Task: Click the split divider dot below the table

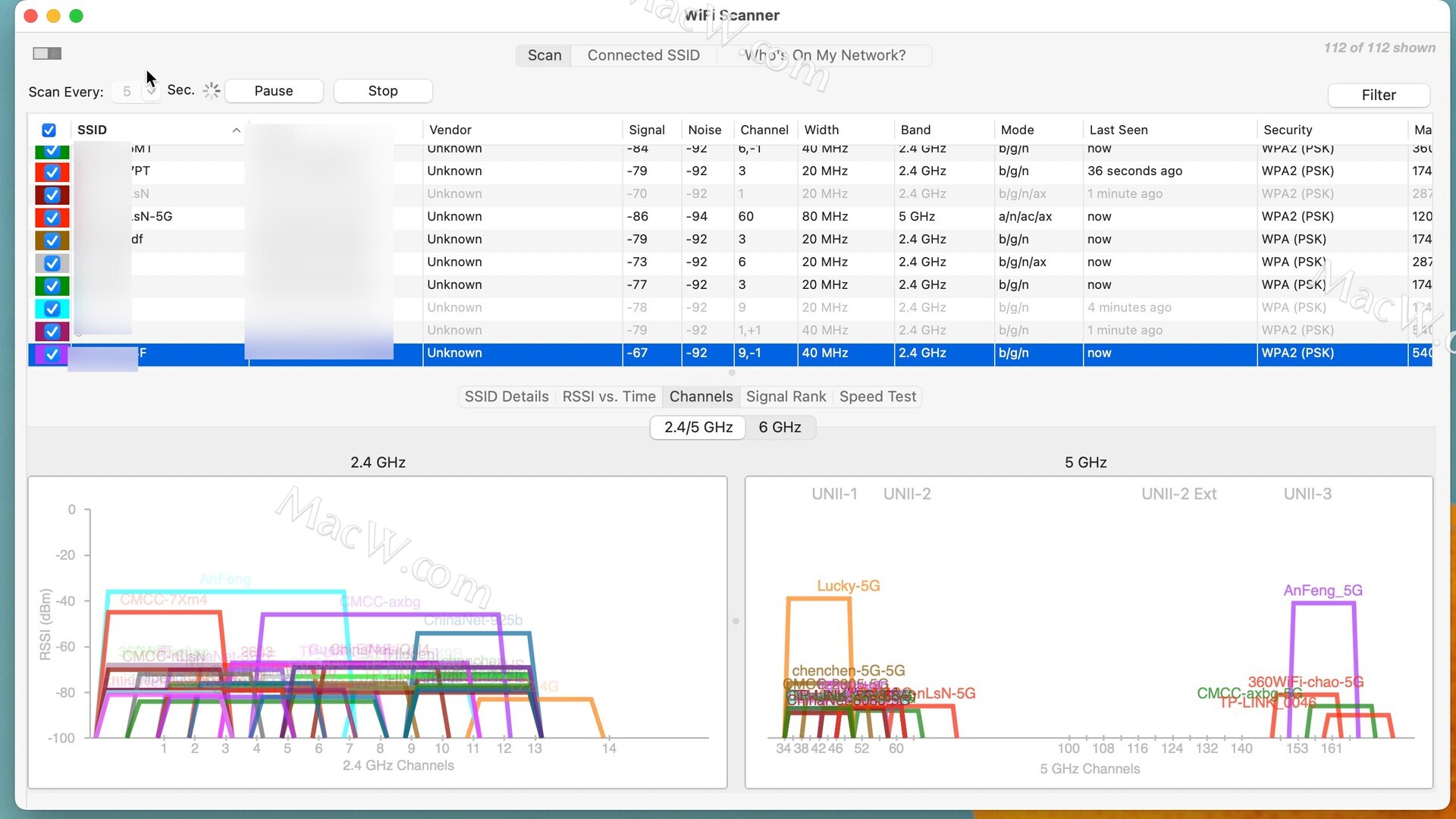Action: pyautogui.click(x=731, y=372)
